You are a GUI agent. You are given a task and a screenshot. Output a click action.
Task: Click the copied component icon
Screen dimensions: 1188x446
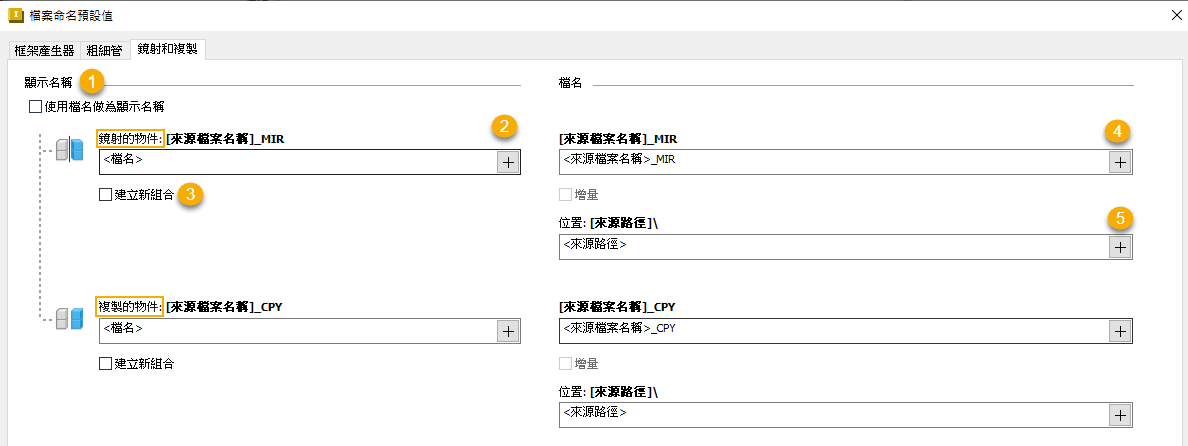(69, 318)
